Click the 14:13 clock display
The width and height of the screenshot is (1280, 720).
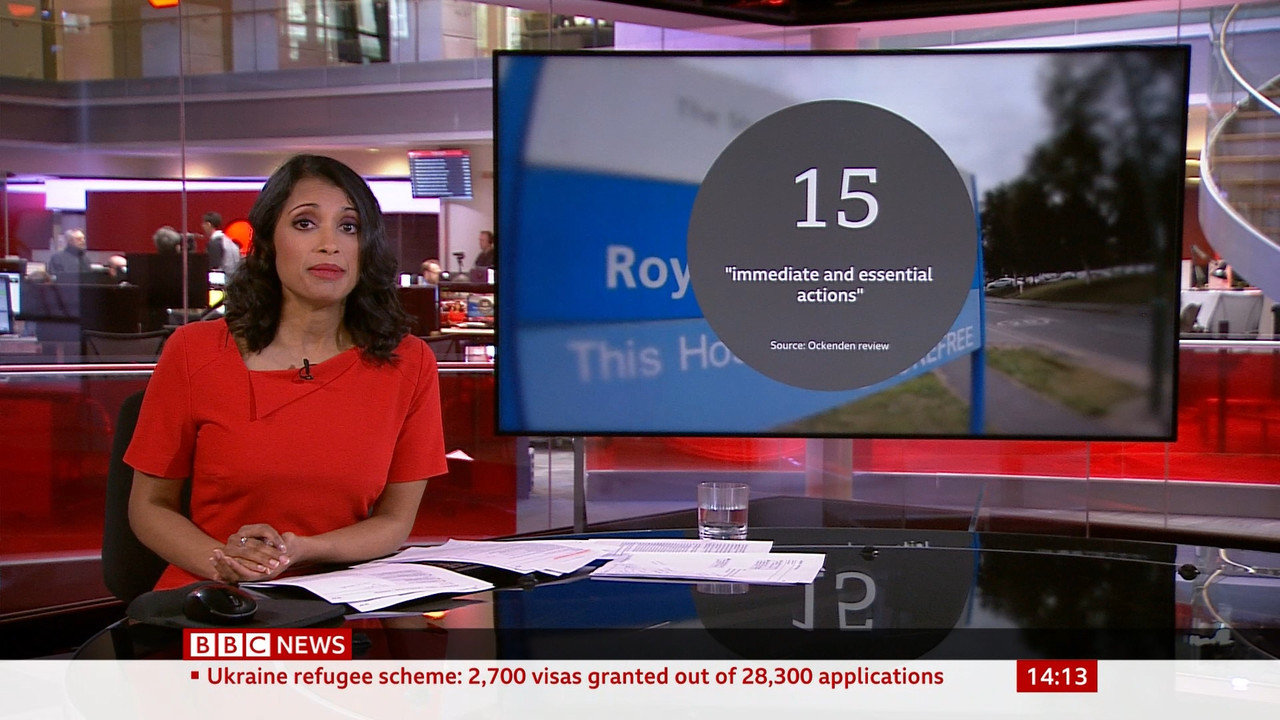pyautogui.click(x=1056, y=677)
